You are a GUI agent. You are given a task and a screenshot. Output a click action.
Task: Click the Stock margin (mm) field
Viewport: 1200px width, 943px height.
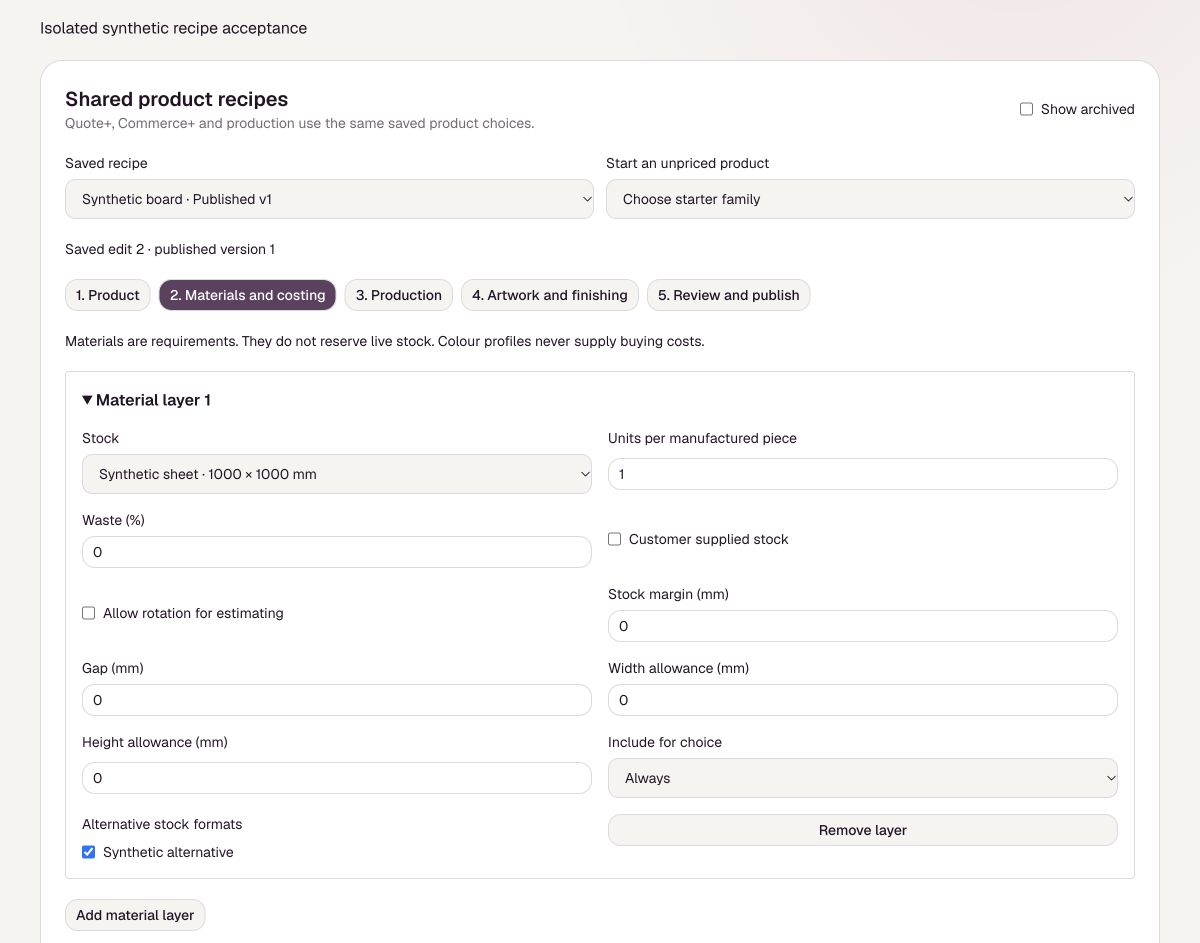pos(863,626)
